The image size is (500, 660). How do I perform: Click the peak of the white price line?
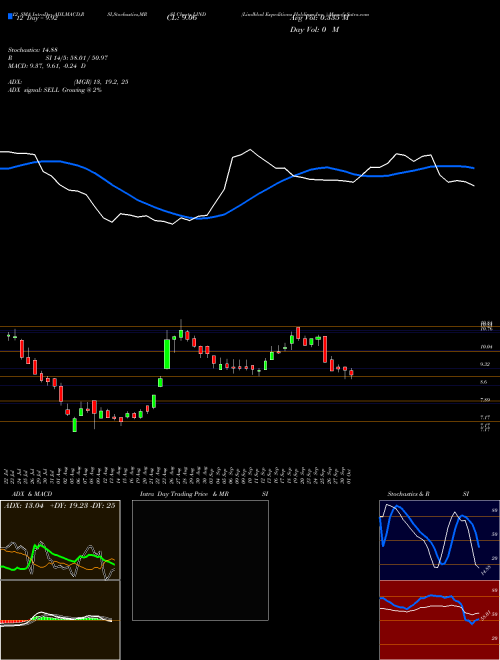(x=250, y=150)
